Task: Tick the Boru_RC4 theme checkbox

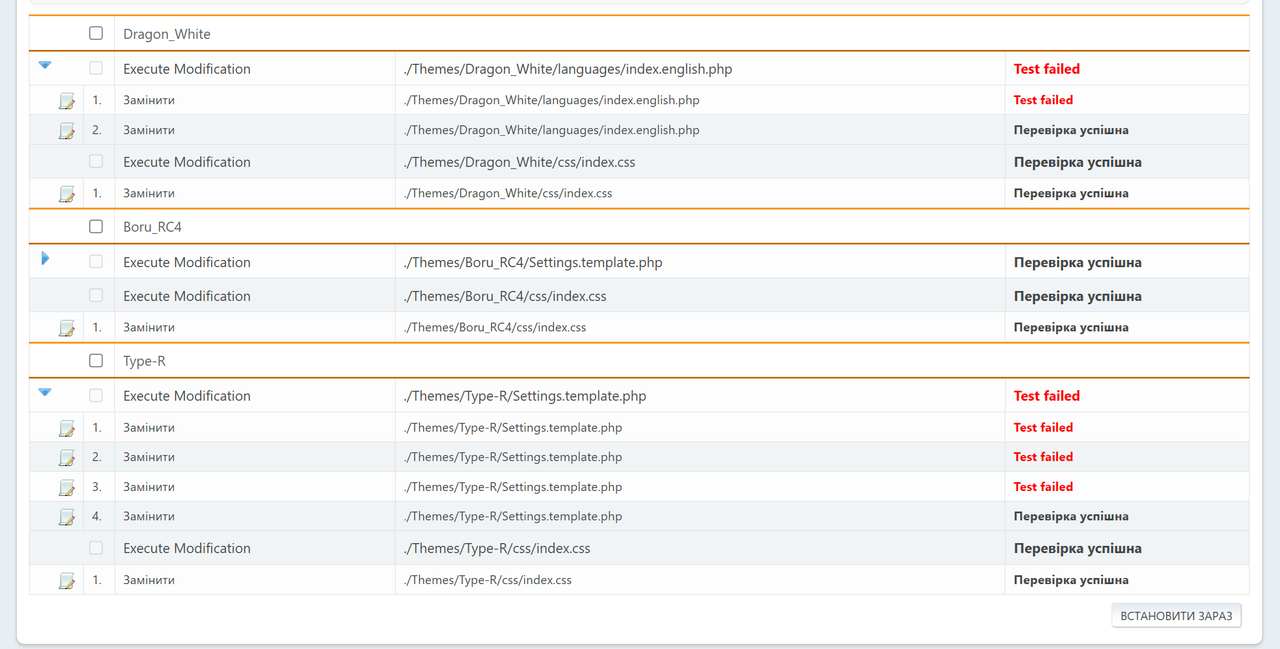Action: click(x=96, y=226)
